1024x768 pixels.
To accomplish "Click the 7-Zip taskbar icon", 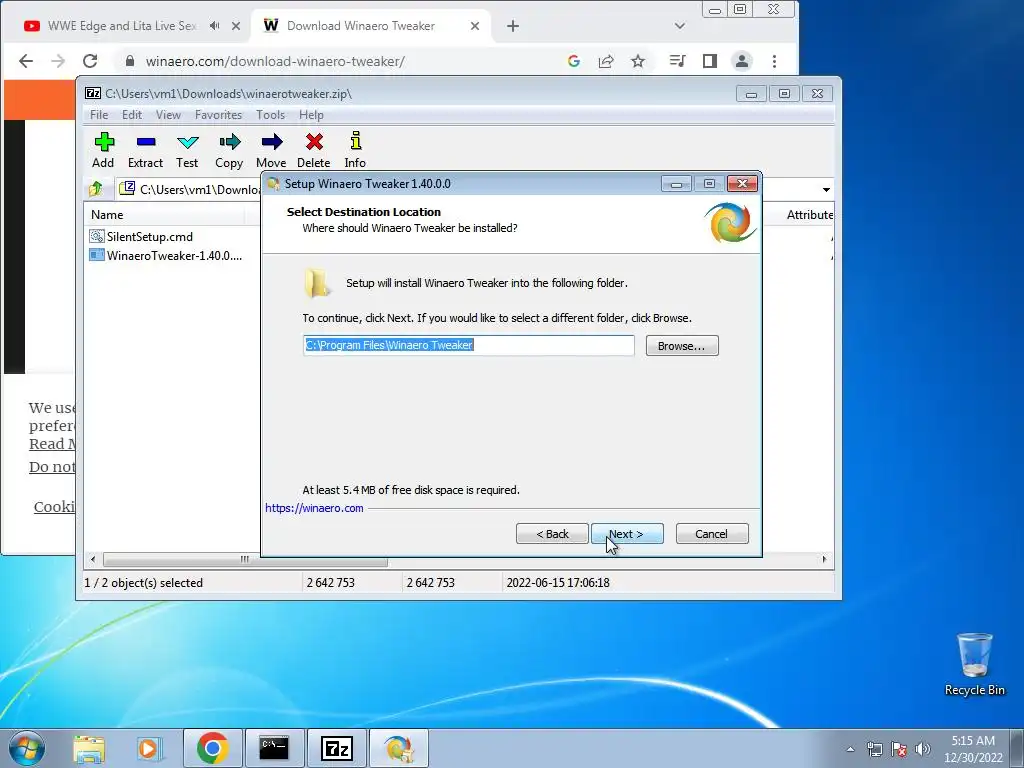I will click(337, 748).
